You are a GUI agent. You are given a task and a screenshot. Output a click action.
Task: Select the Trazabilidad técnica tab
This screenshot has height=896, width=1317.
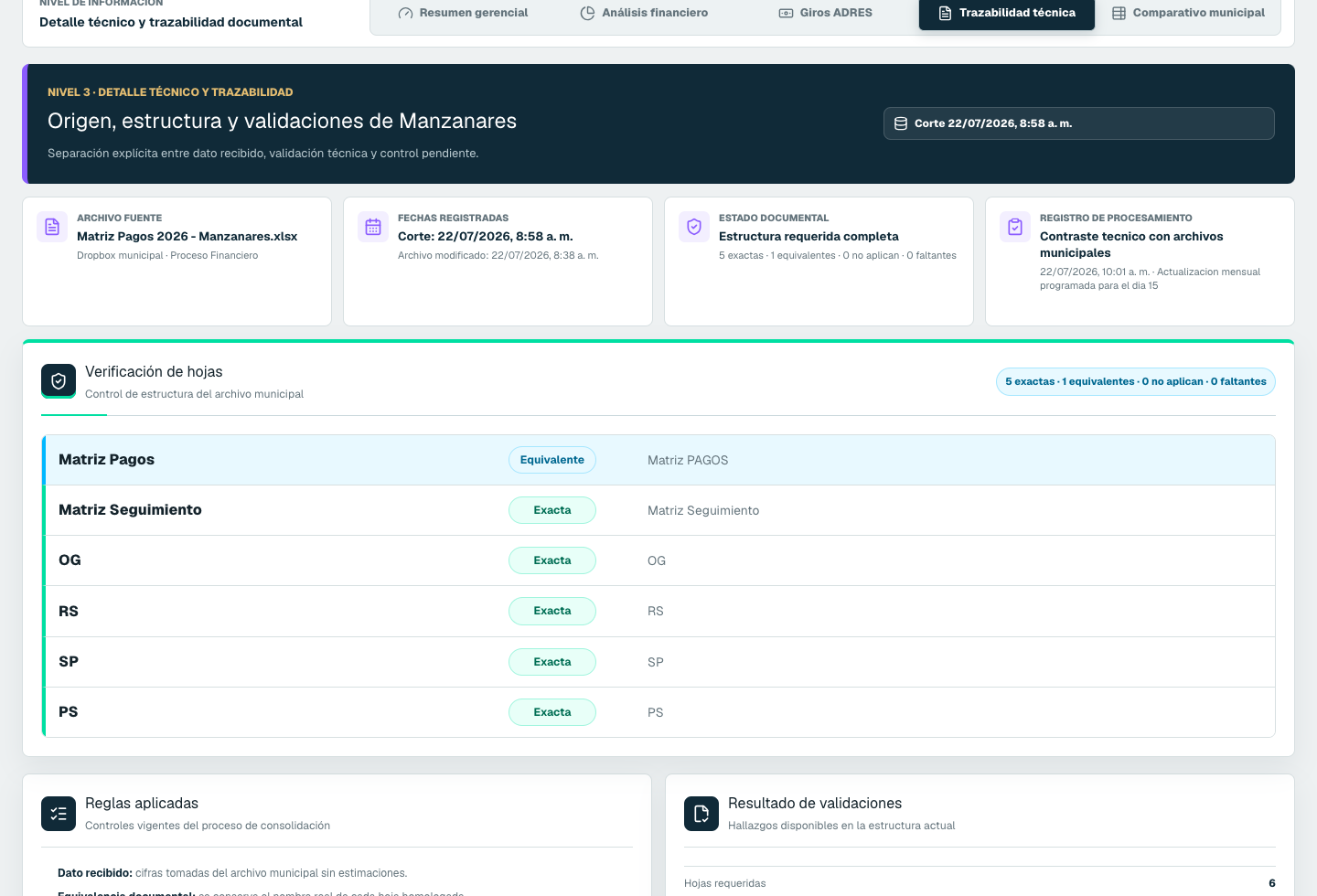click(x=1007, y=13)
